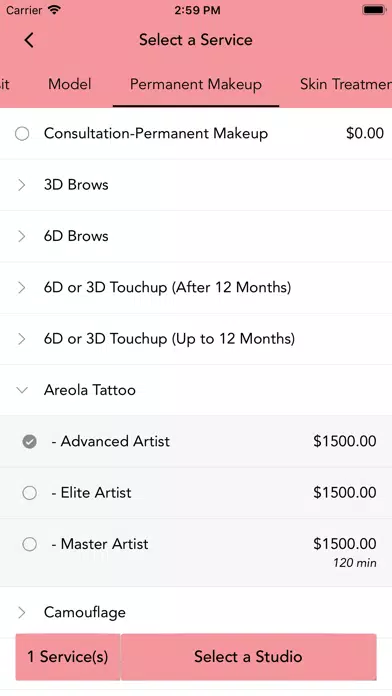Tap the battery icon in status bar
The image size is (392, 696).
pyautogui.click(x=374, y=10)
